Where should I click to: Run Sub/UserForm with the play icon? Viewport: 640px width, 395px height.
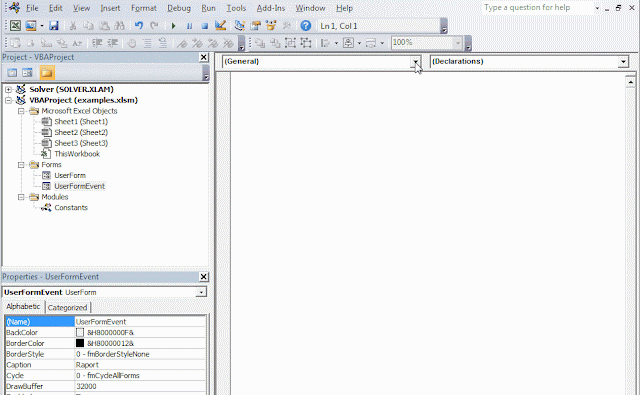(173, 26)
